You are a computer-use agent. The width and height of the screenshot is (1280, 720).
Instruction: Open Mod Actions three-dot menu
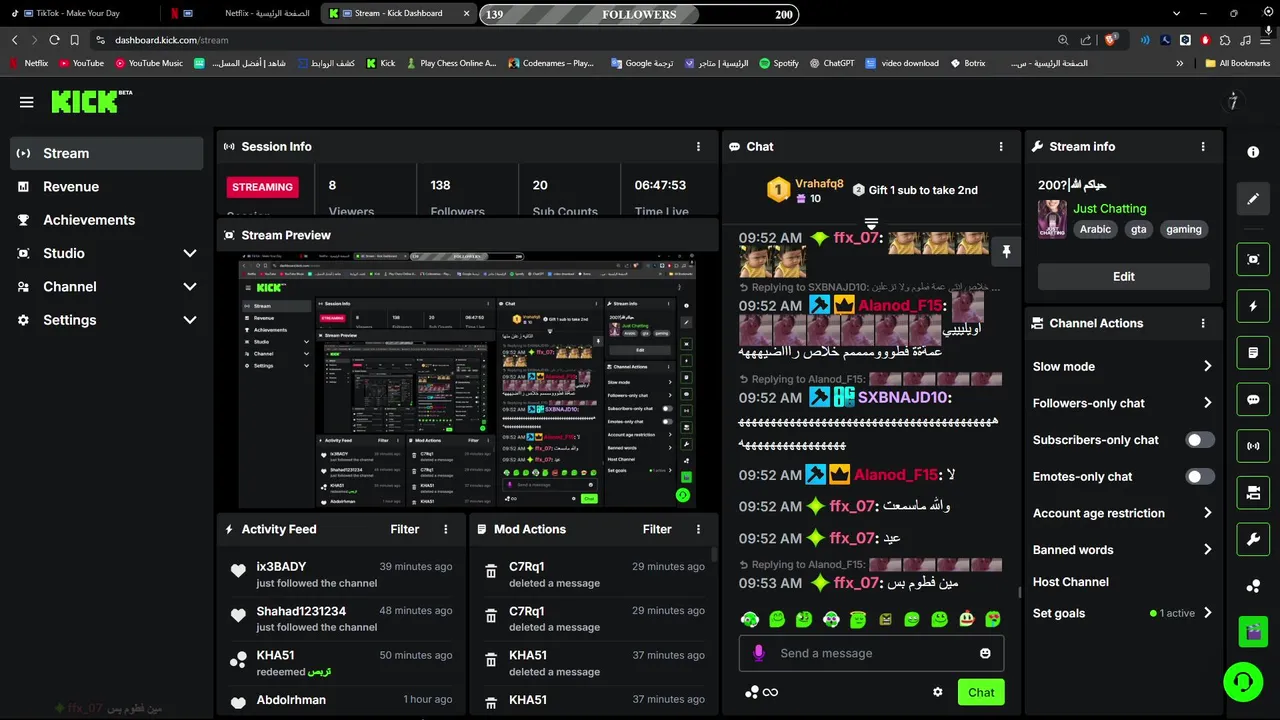698,529
